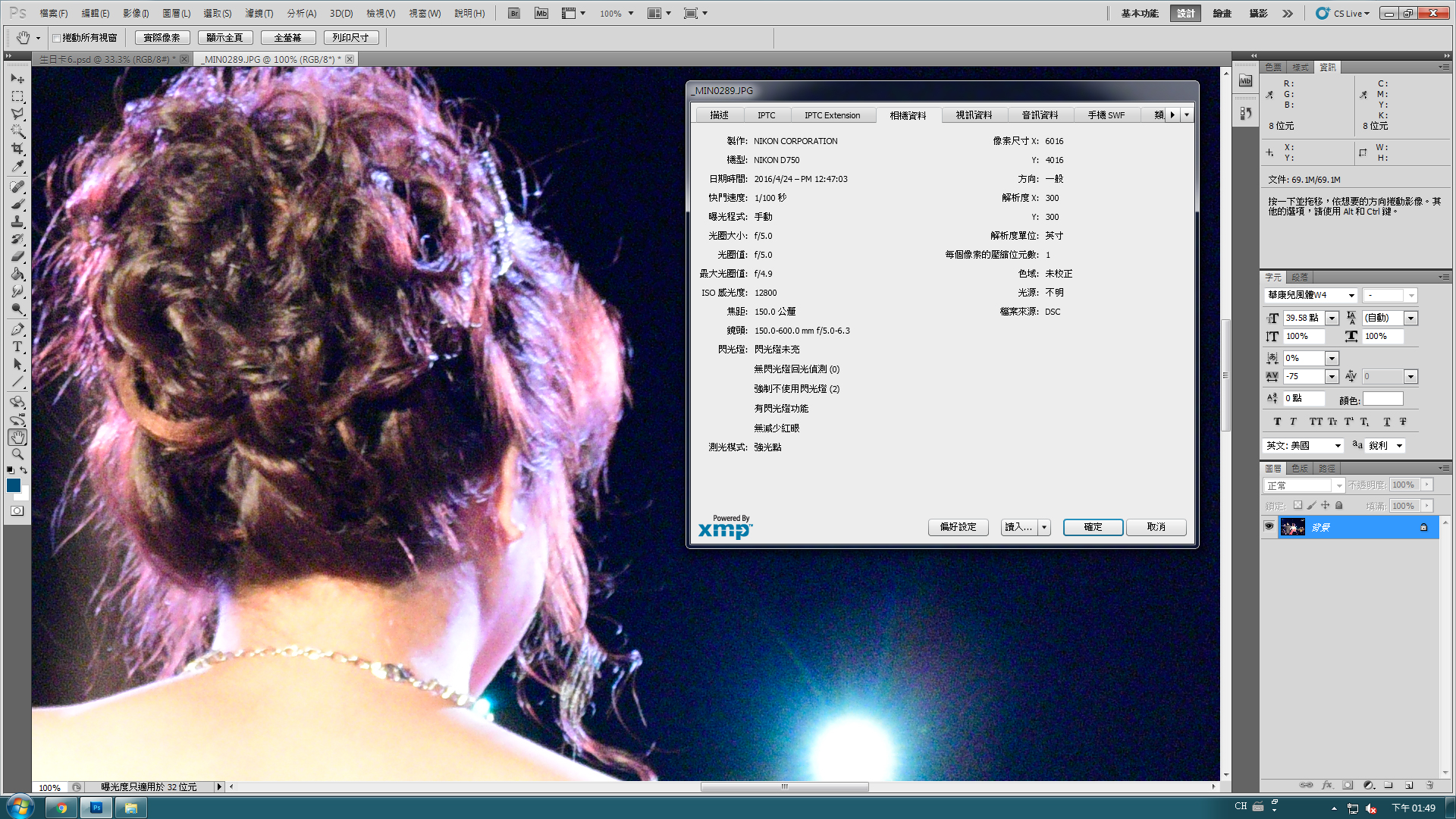
Task: Launch Mini Bridge from the top bar
Action: click(541, 13)
